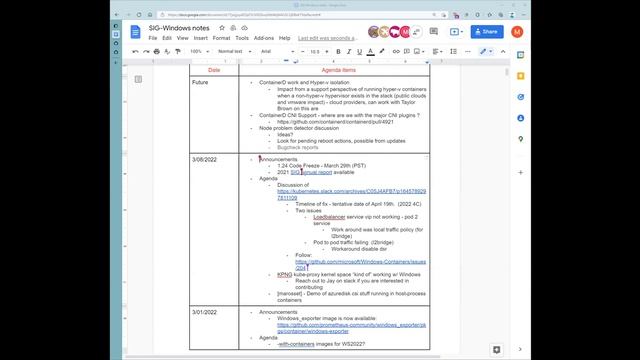Toggle bold formatting
Image resolution: width=640 pixels, height=360 pixels.
pyautogui.click(x=338, y=51)
